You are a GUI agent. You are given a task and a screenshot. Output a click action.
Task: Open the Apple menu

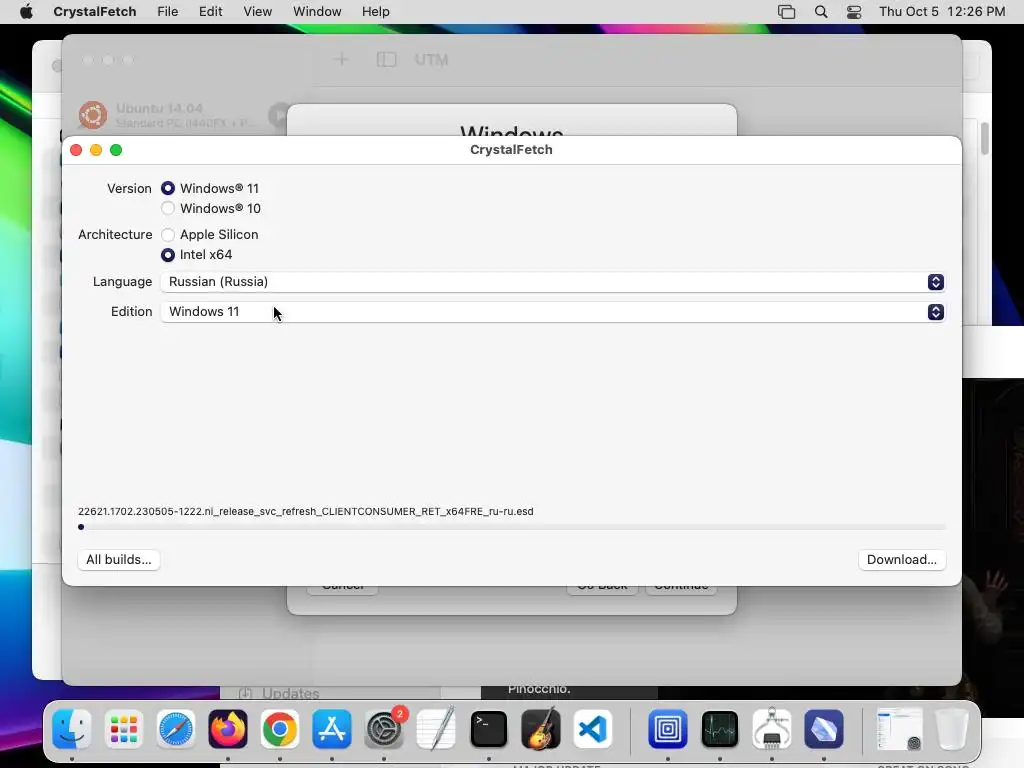click(26, 12)
